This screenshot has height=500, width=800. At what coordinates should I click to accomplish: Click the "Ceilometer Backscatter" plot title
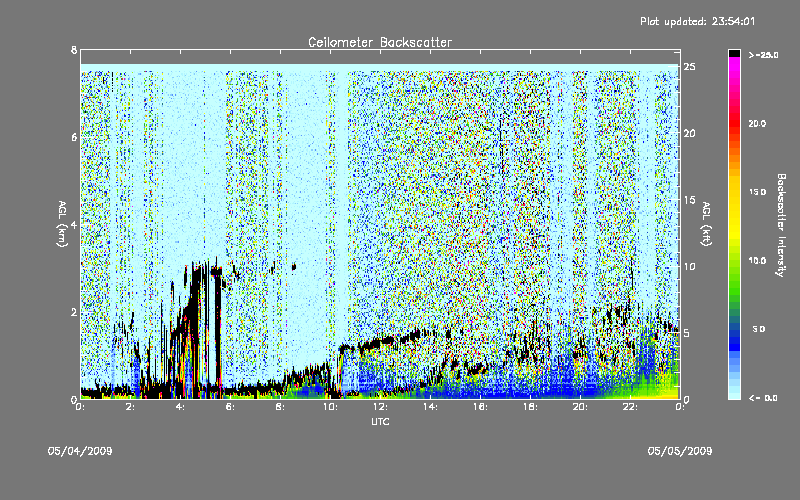[x=380, y=42]
